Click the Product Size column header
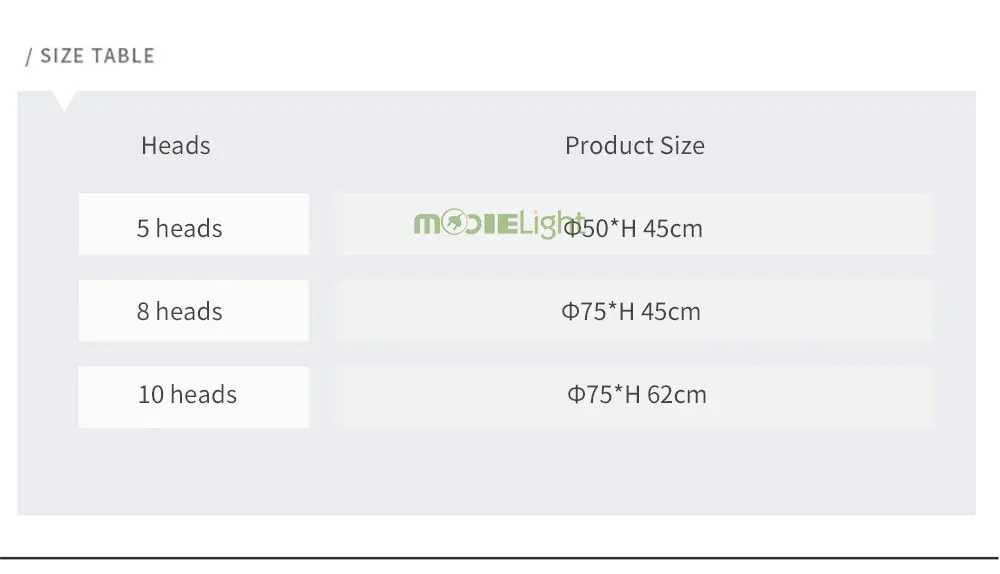Viewport: 1000px width, 574px height. coord(635,145)
